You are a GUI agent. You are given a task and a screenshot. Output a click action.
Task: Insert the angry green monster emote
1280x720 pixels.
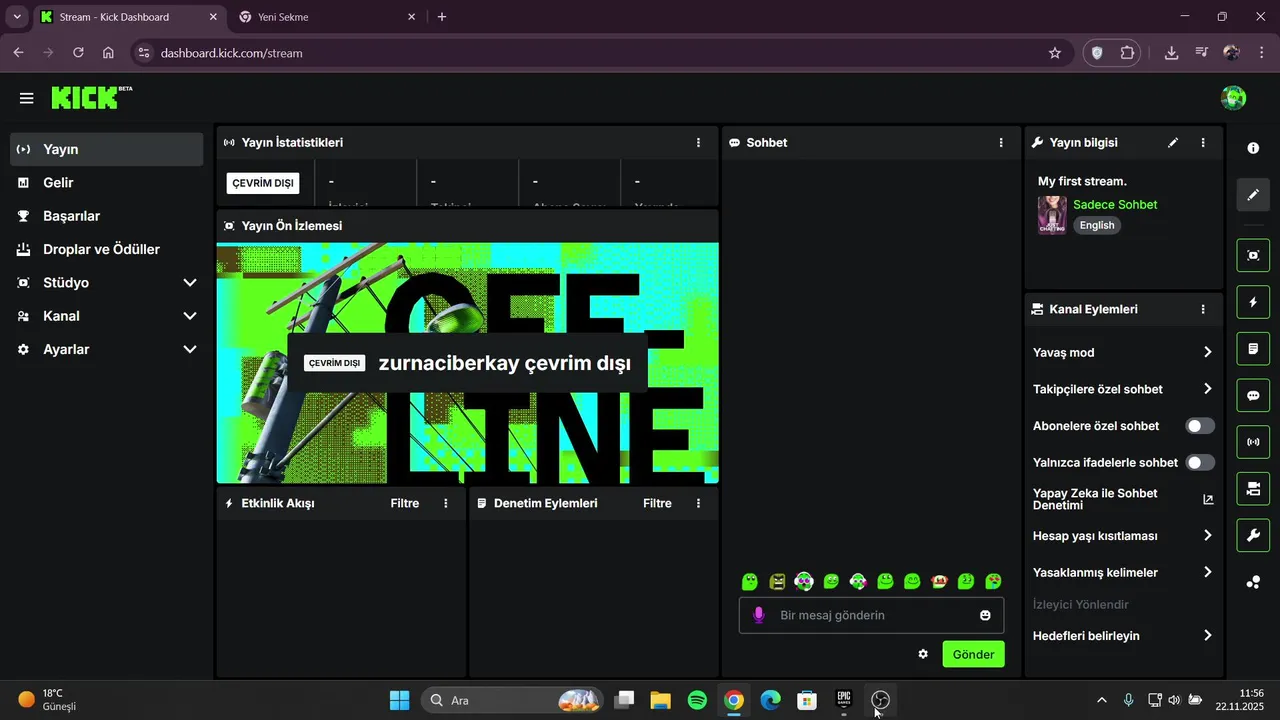pos(777,581)
